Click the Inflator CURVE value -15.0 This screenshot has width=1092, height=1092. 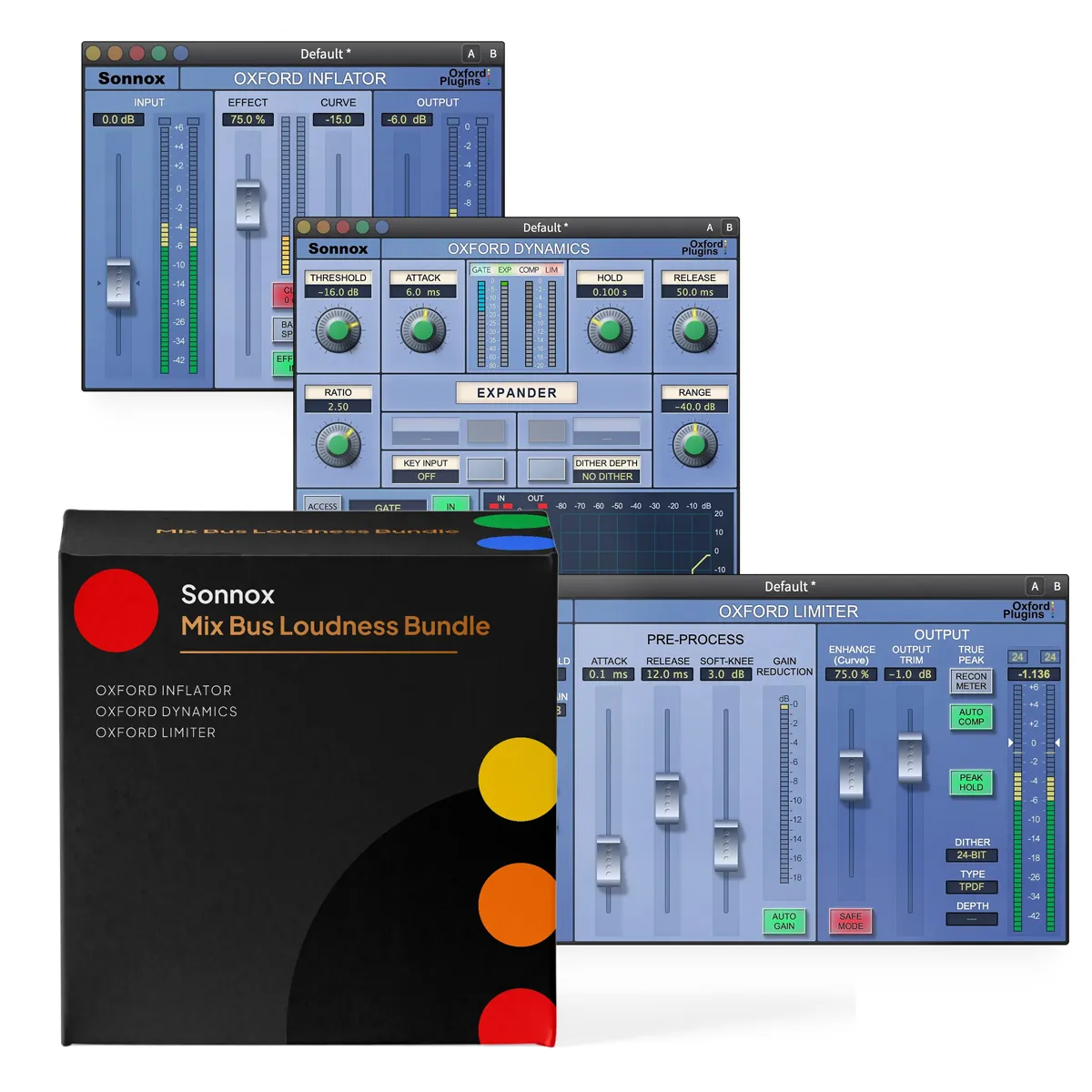339,119
